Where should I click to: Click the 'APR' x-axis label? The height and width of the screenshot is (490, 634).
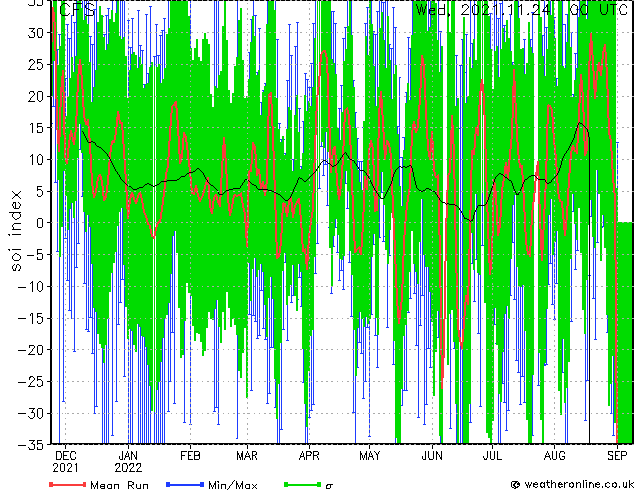tap(309, 456)
